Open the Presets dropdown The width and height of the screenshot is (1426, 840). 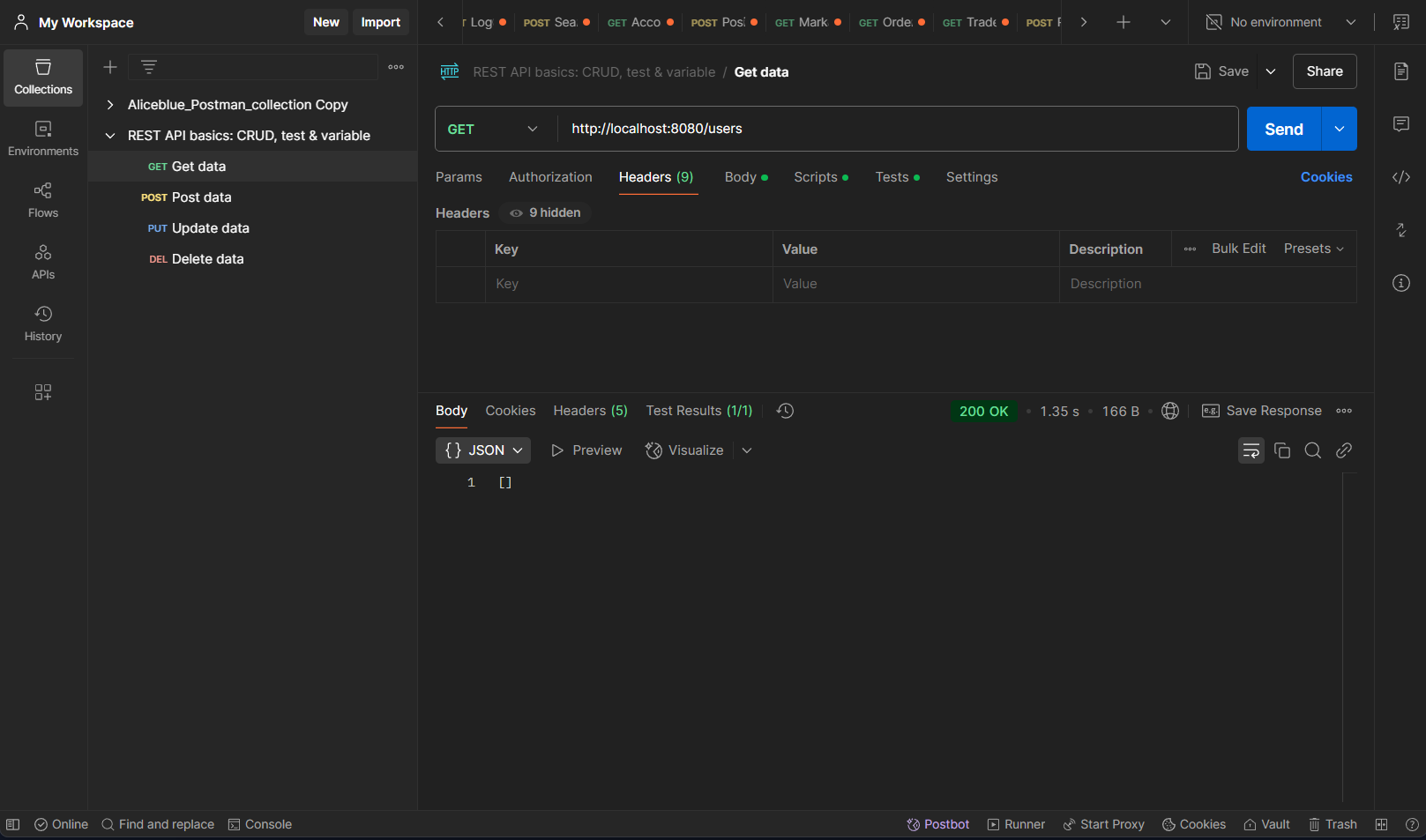click(x=1314, y=249)
